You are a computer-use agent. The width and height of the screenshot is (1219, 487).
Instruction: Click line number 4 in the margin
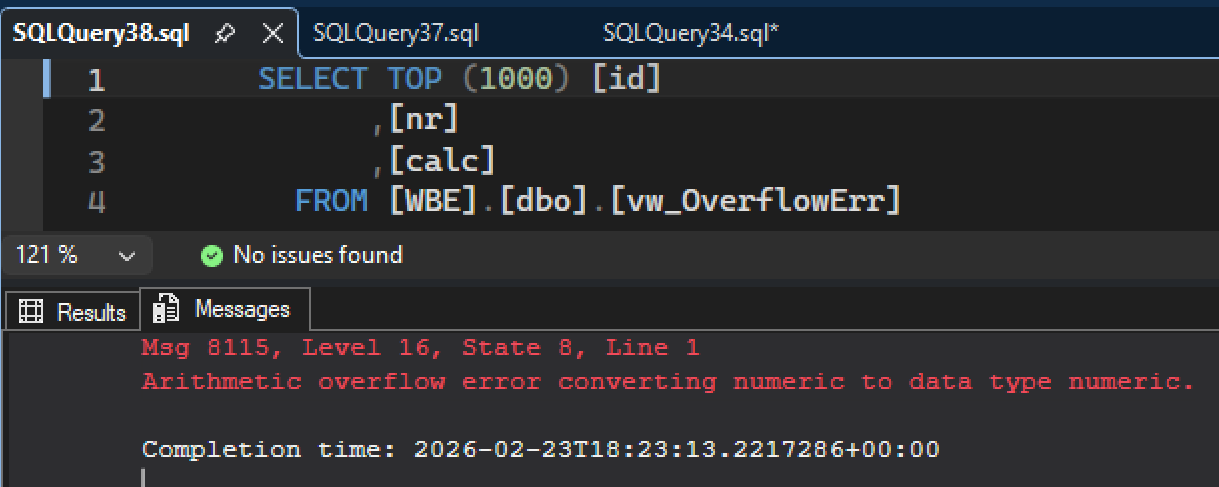pos(95,203)
